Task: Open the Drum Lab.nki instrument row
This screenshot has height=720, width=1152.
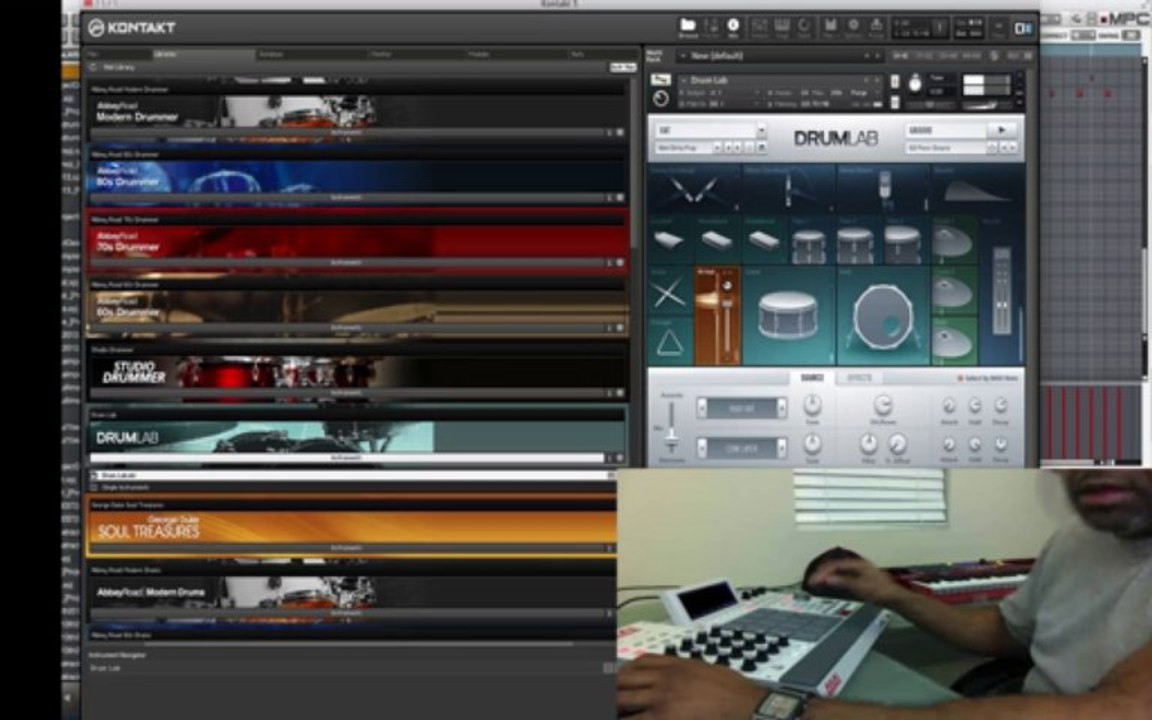Action: point(351,475)
